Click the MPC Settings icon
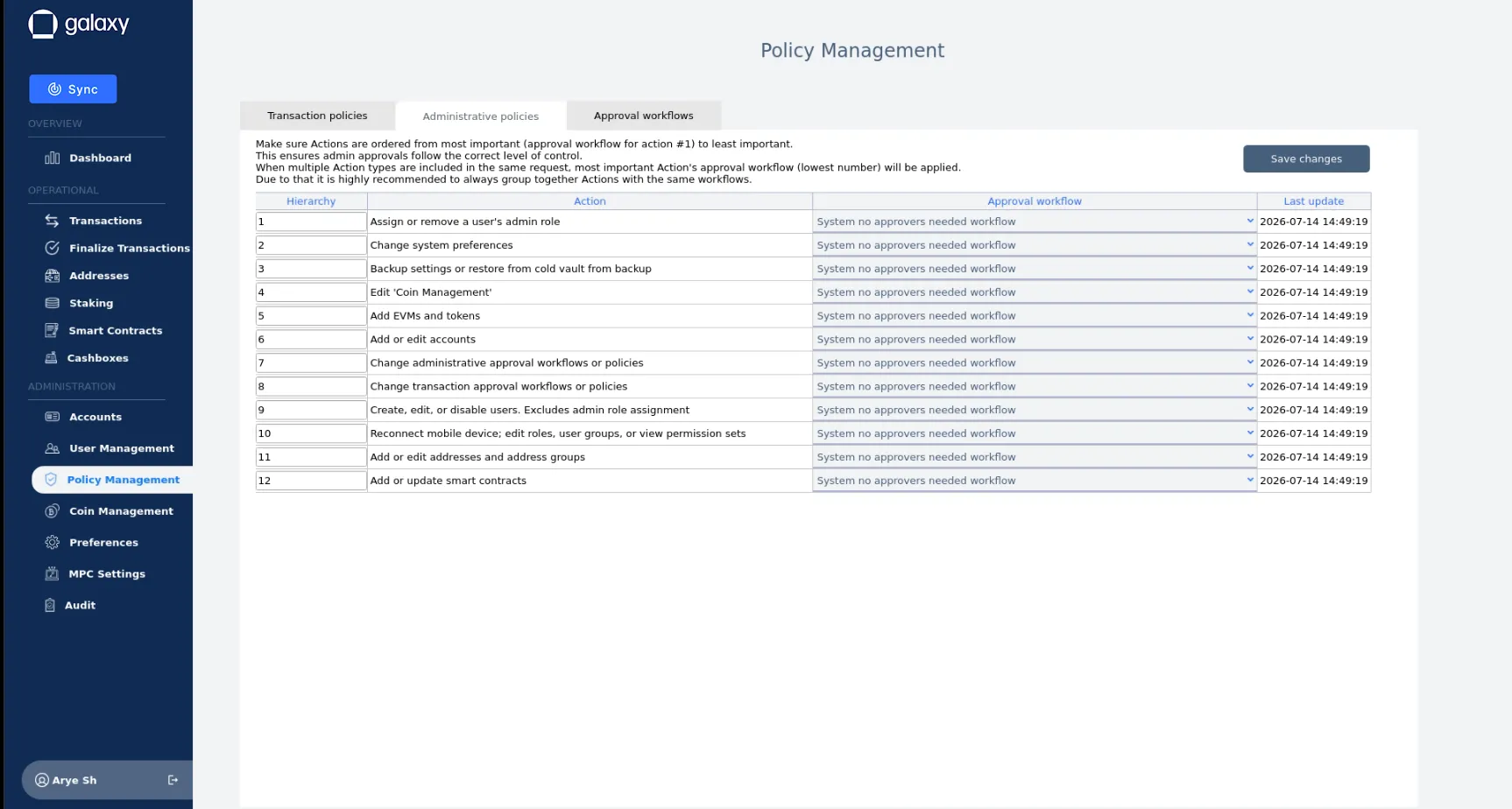The height and width of the screenshot is (809, 1512). coord(51,574)
